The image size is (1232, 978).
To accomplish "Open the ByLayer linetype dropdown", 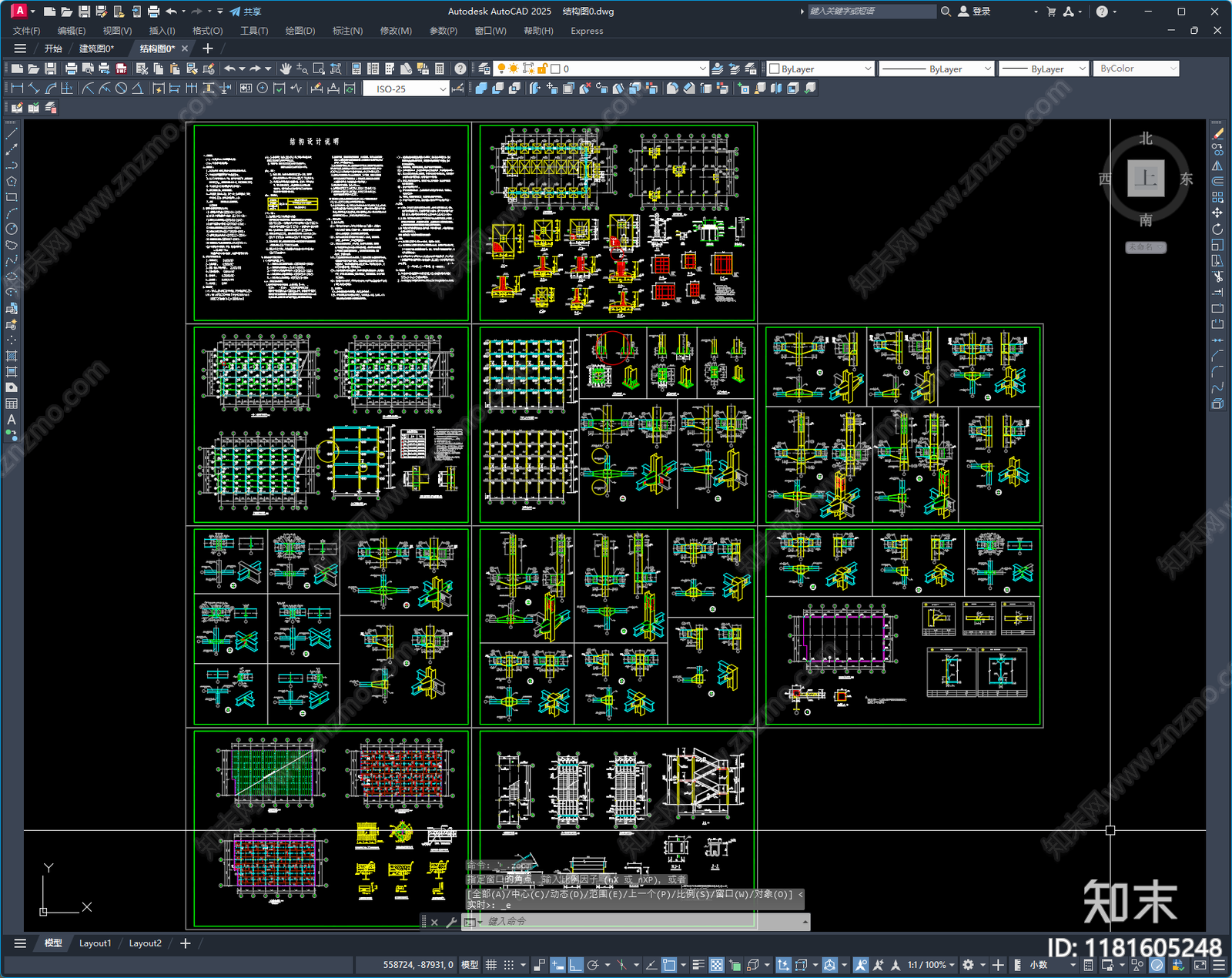I will [988, 69].
